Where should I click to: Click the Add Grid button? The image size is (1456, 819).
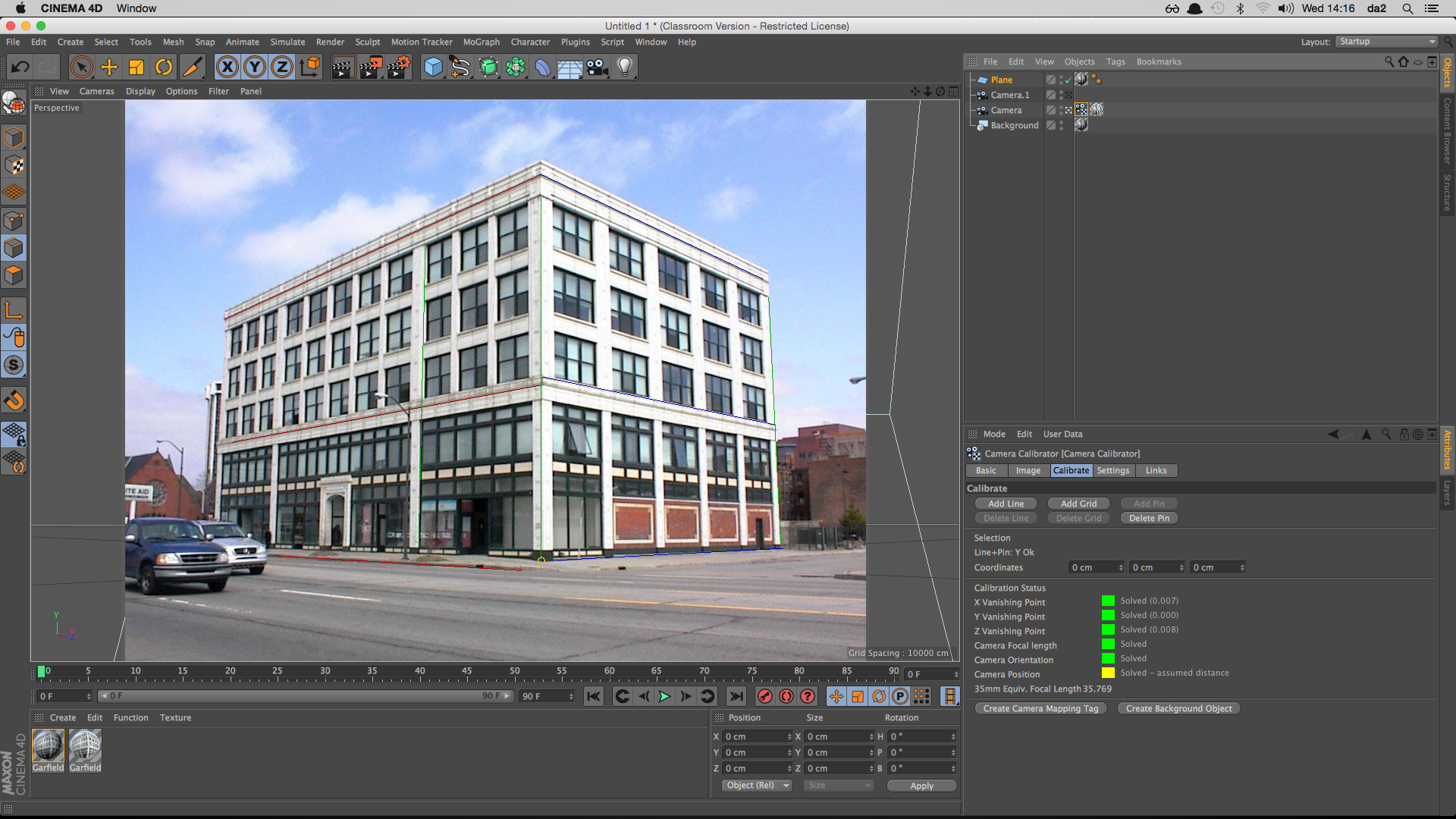[x=1078, y=504]
